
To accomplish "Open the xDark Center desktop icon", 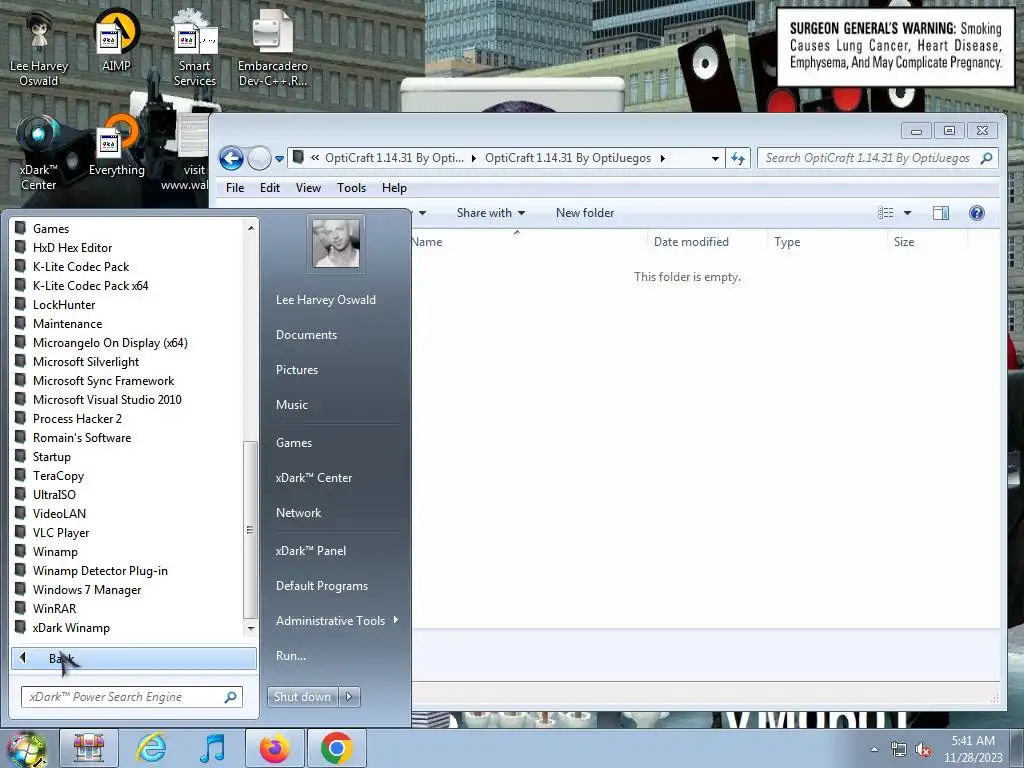I will [x=39, y=154].
